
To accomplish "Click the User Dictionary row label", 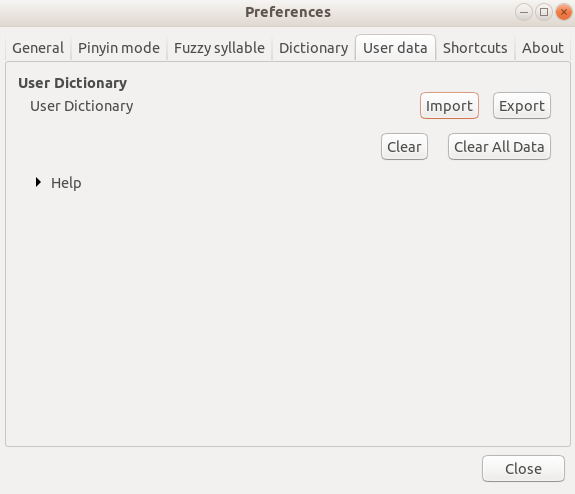I will coord(81,106).
